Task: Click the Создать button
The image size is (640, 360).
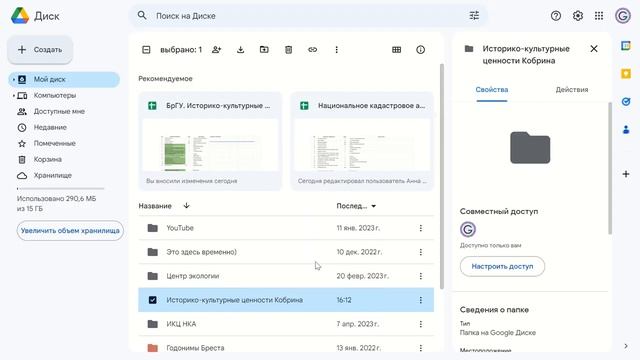Action: 40,50
